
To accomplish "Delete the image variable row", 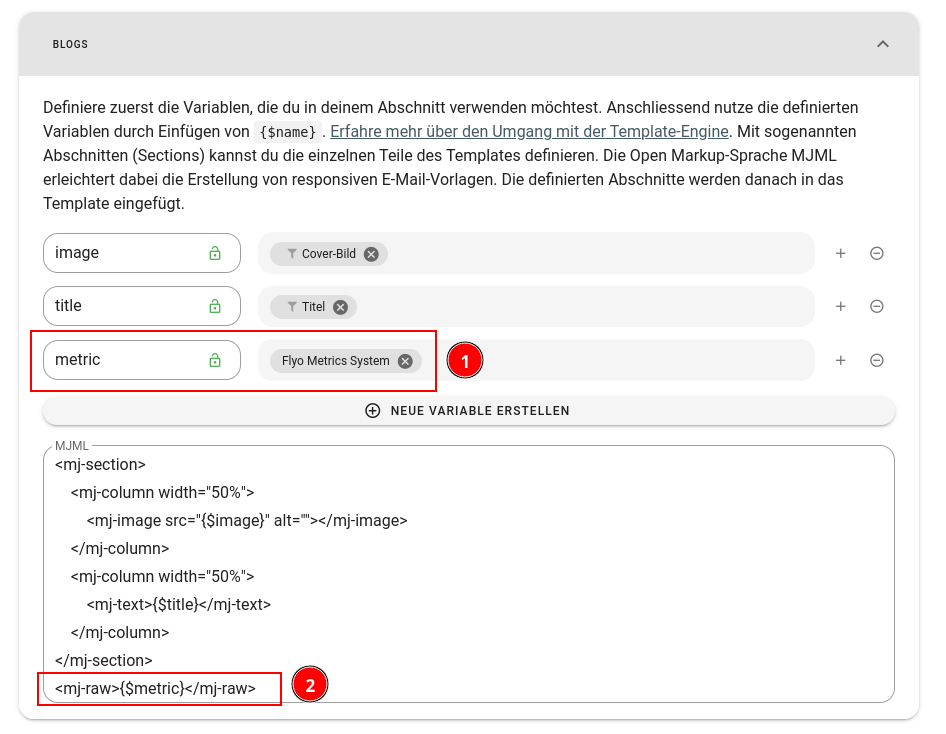I will pos(876,254).
